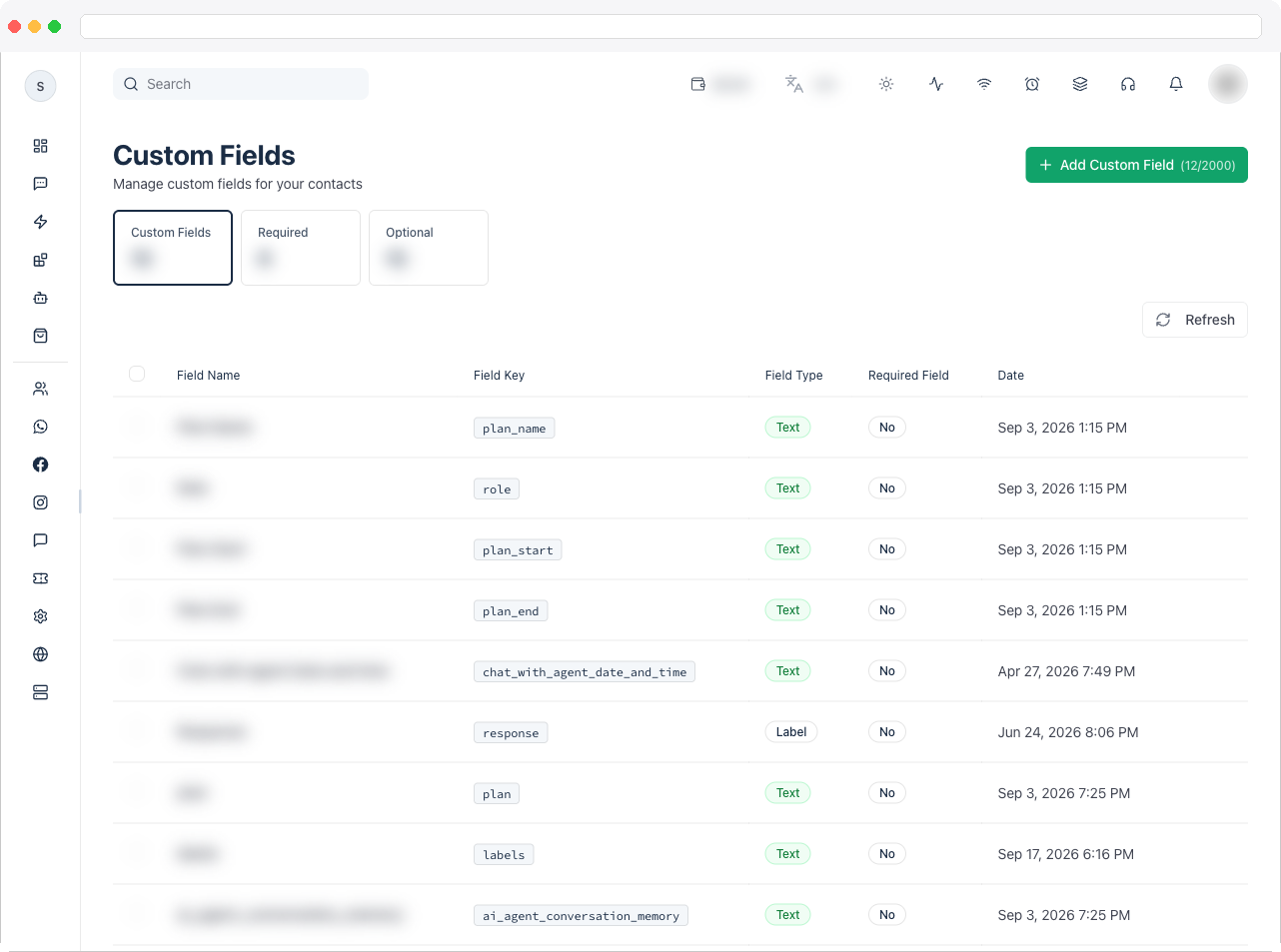Select the Optional summary tab
The width and height of the screenshot is (1281, 952).
(429, 248)
